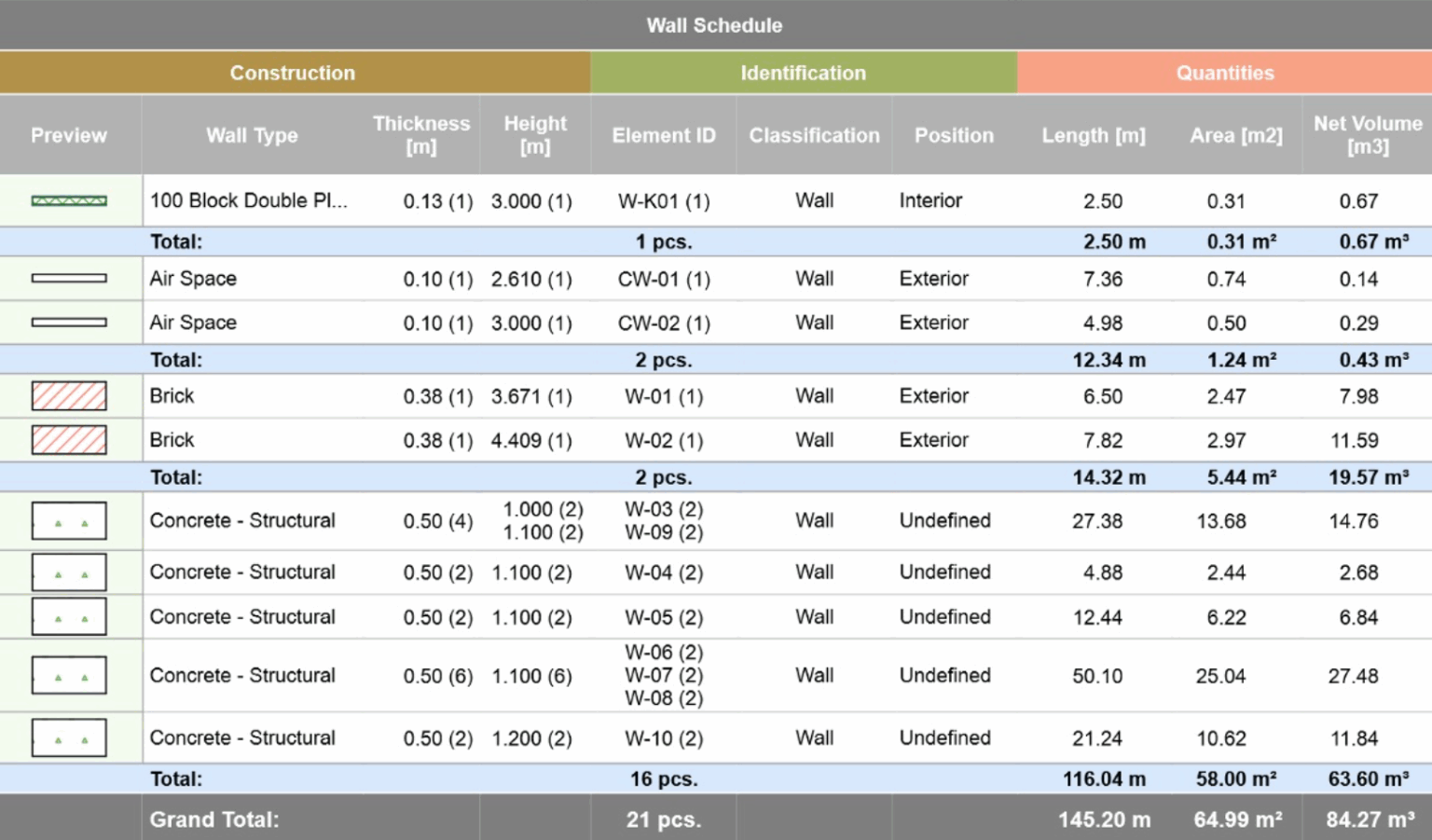The height and width of the screenshot is (840, 1432).
Task: Click height value 2.610 (1)
Action: coord(531,279)
